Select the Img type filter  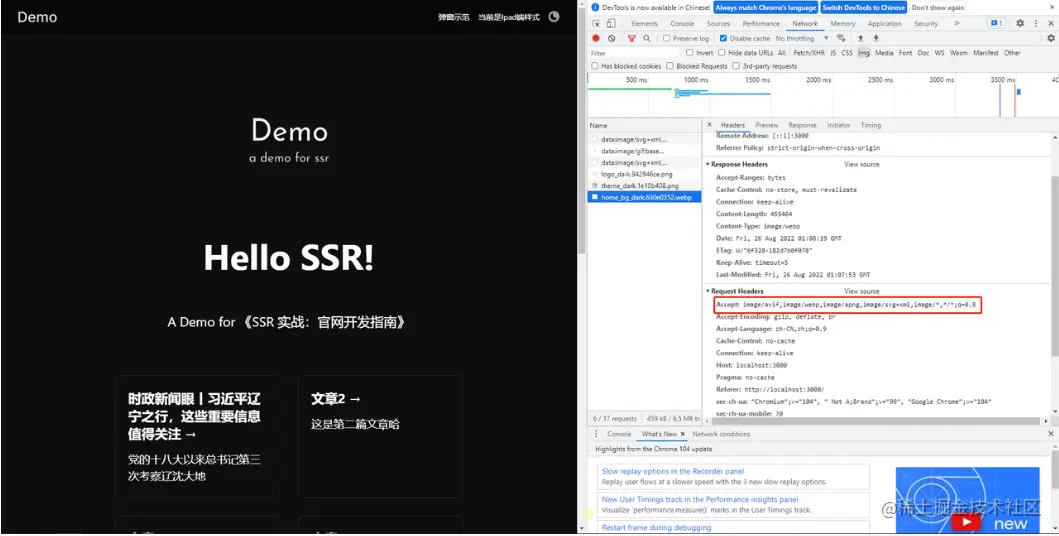pos(864,53)
